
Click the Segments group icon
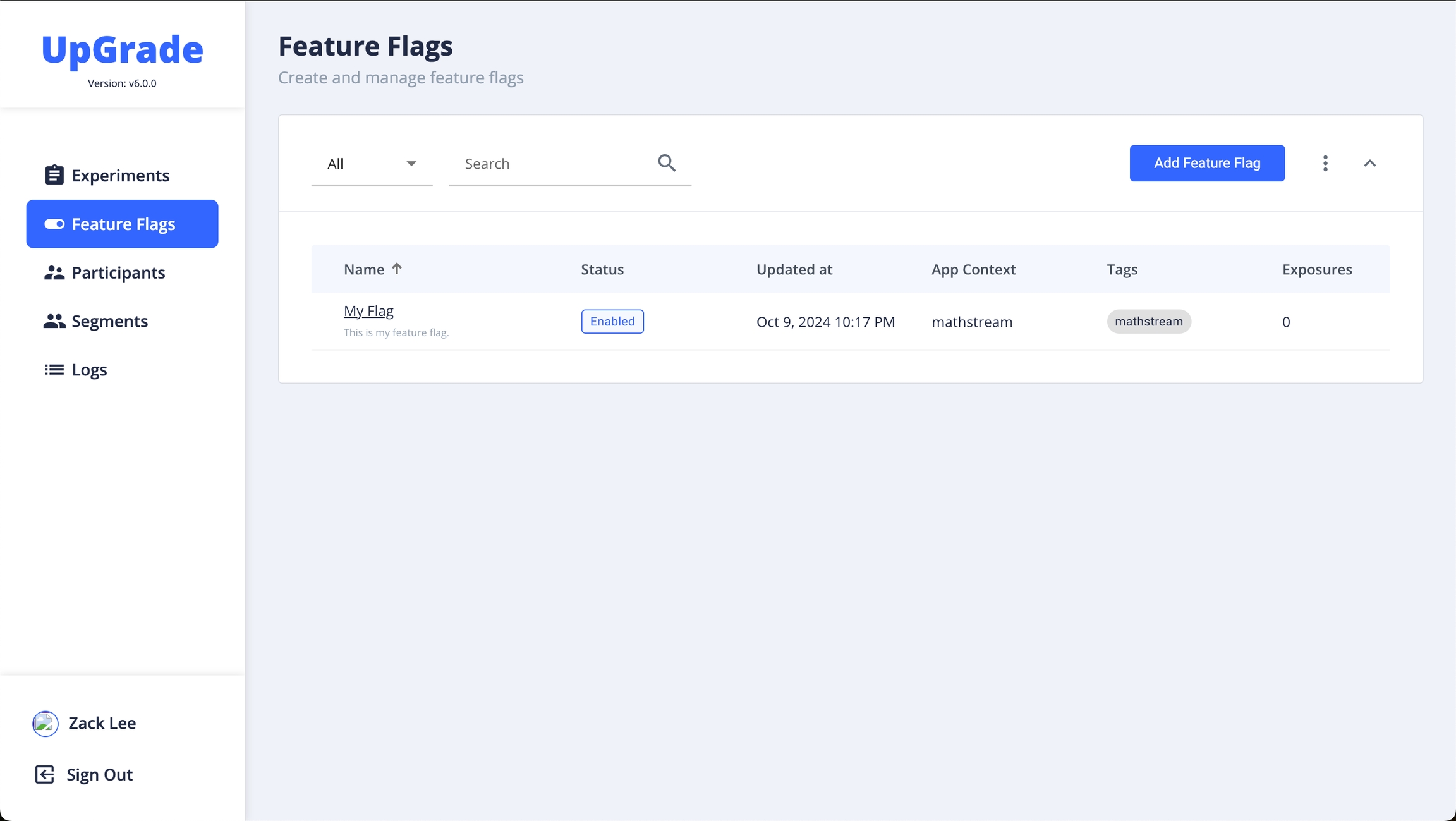54,321
